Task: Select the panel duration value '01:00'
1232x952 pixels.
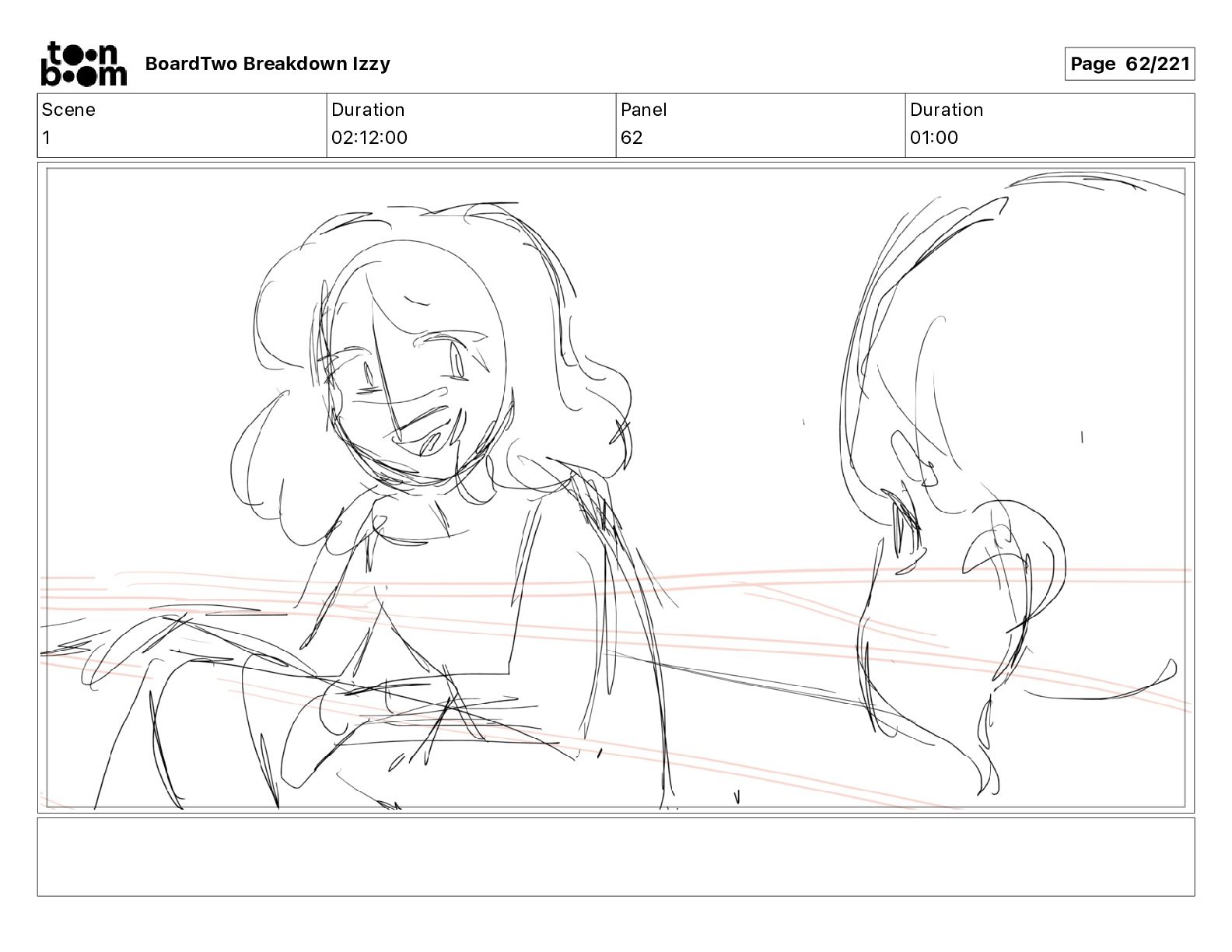Action: coord(934,138)
